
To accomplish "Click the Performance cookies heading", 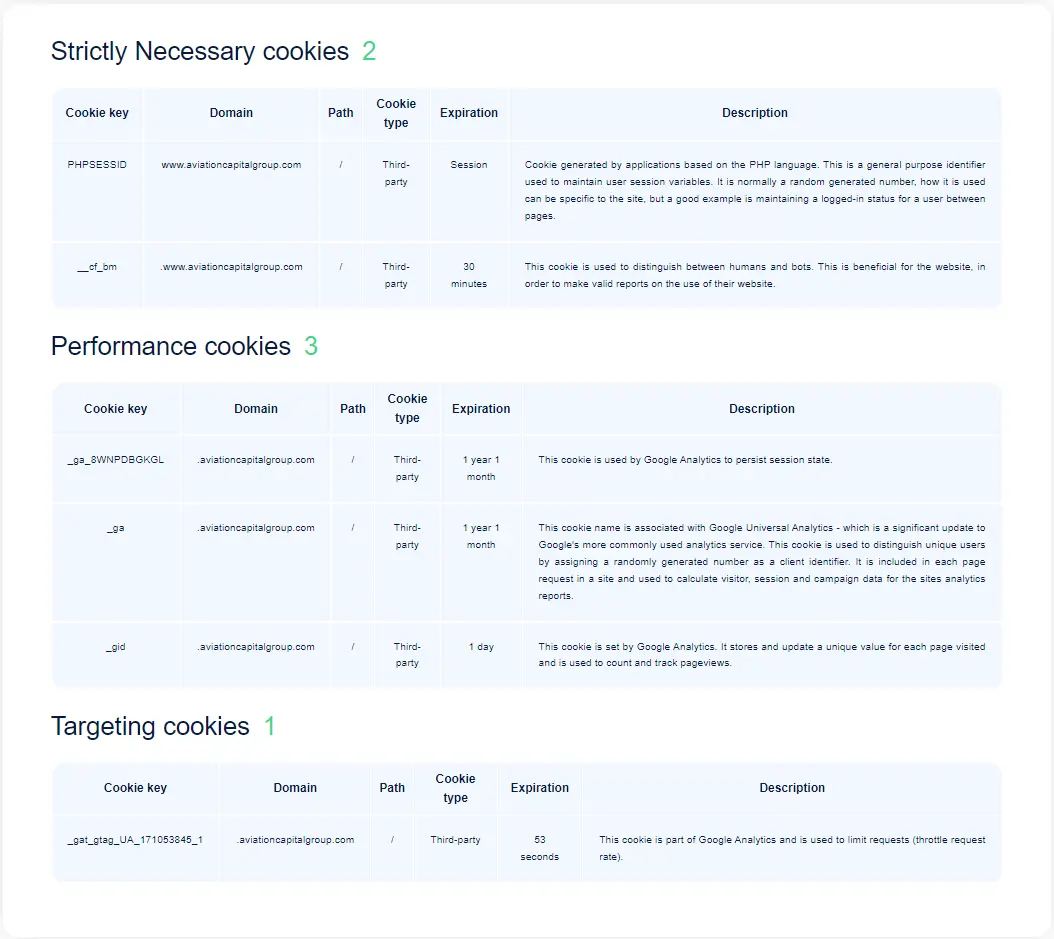I will pyautogui.click(x=171, y=346).
